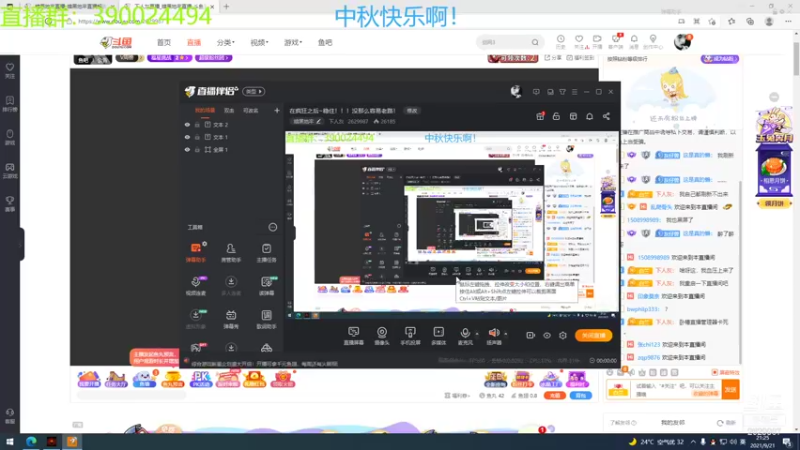This screenshot has height=450, width=800.
Task: Toggle the preview eye icon near 关闭直播
Action: tap(547, 335)
